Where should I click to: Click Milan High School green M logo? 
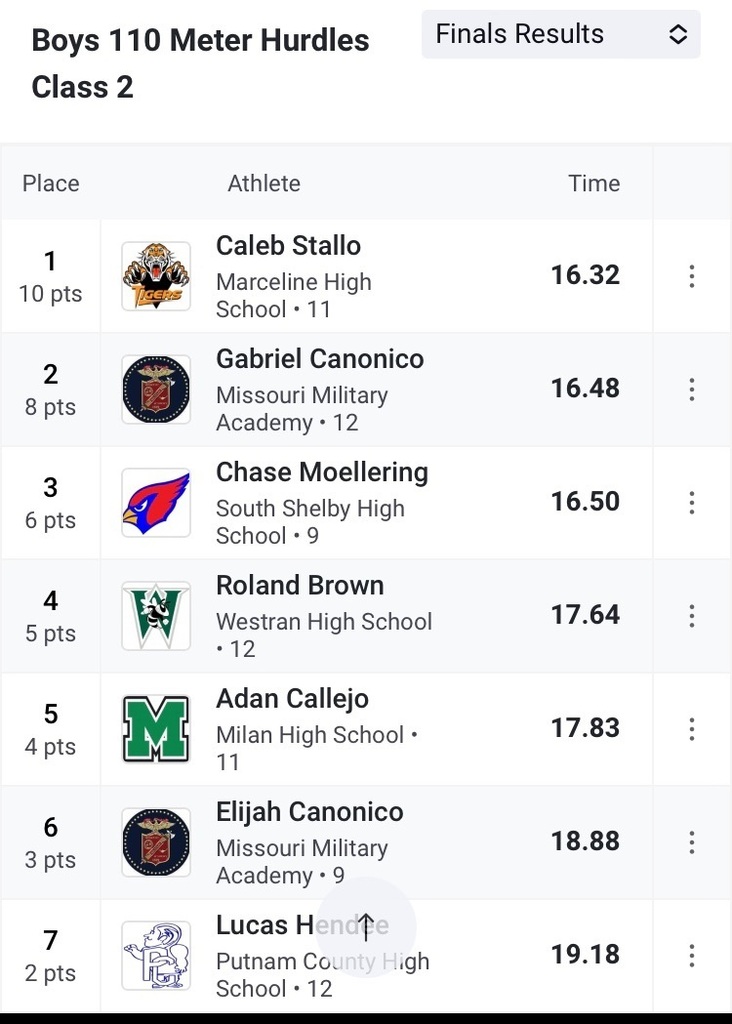[x=156, y=729]
